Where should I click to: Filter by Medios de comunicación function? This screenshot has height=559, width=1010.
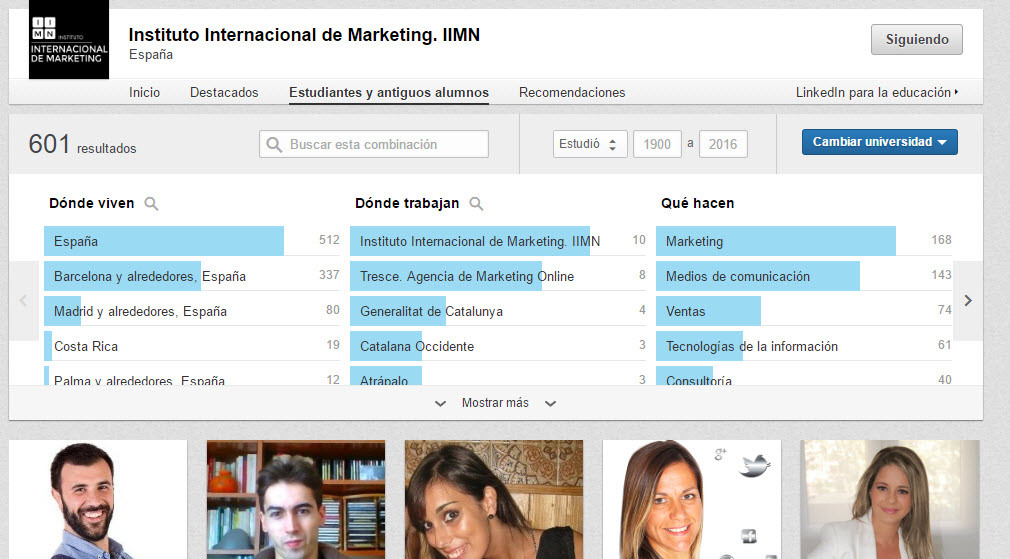click(804, 276)
